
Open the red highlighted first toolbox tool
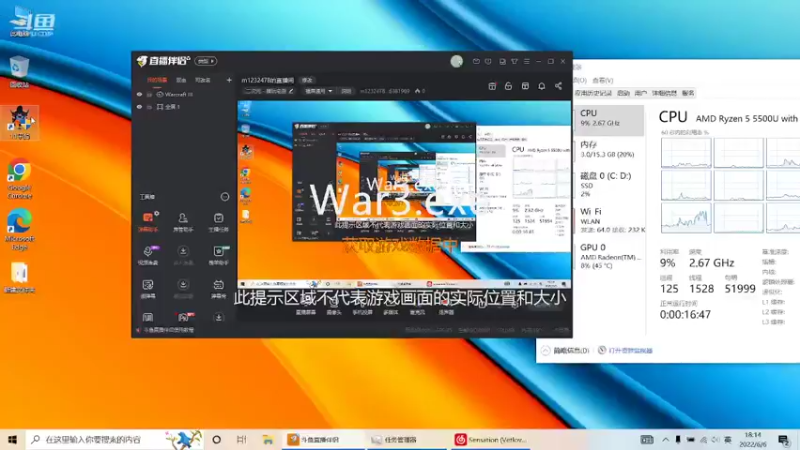(148, 222)
